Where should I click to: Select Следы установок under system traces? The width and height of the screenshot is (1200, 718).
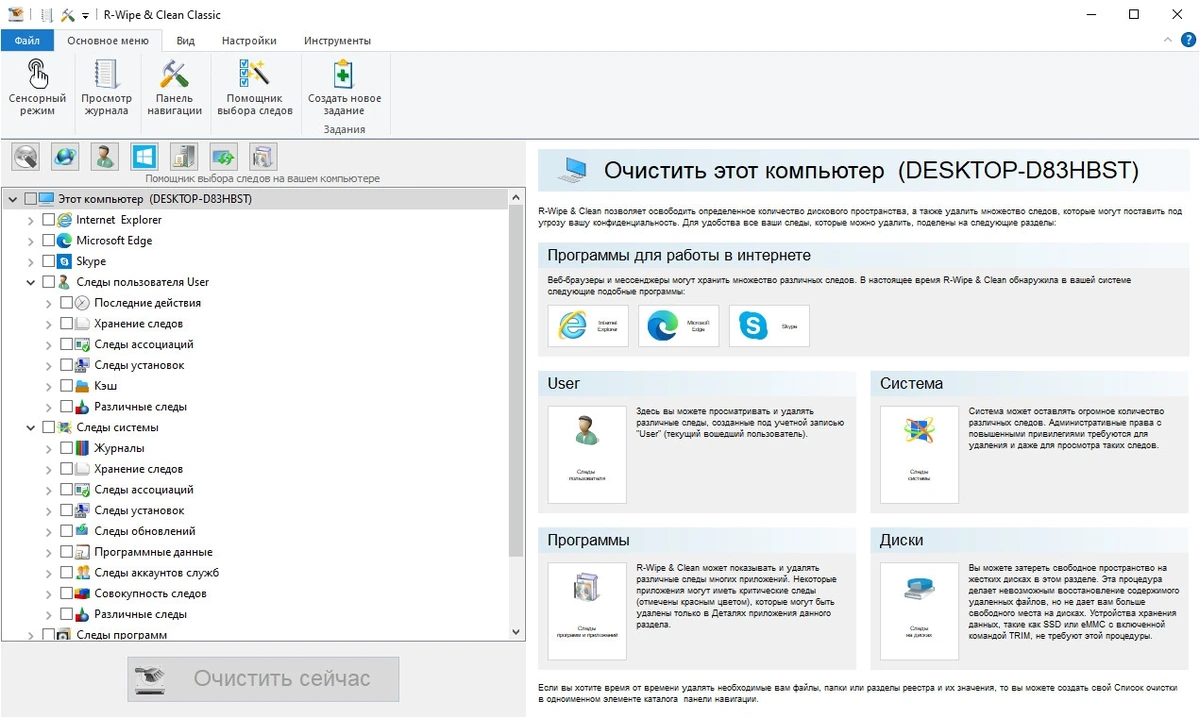pyautogui.click(x=139, y=510)
